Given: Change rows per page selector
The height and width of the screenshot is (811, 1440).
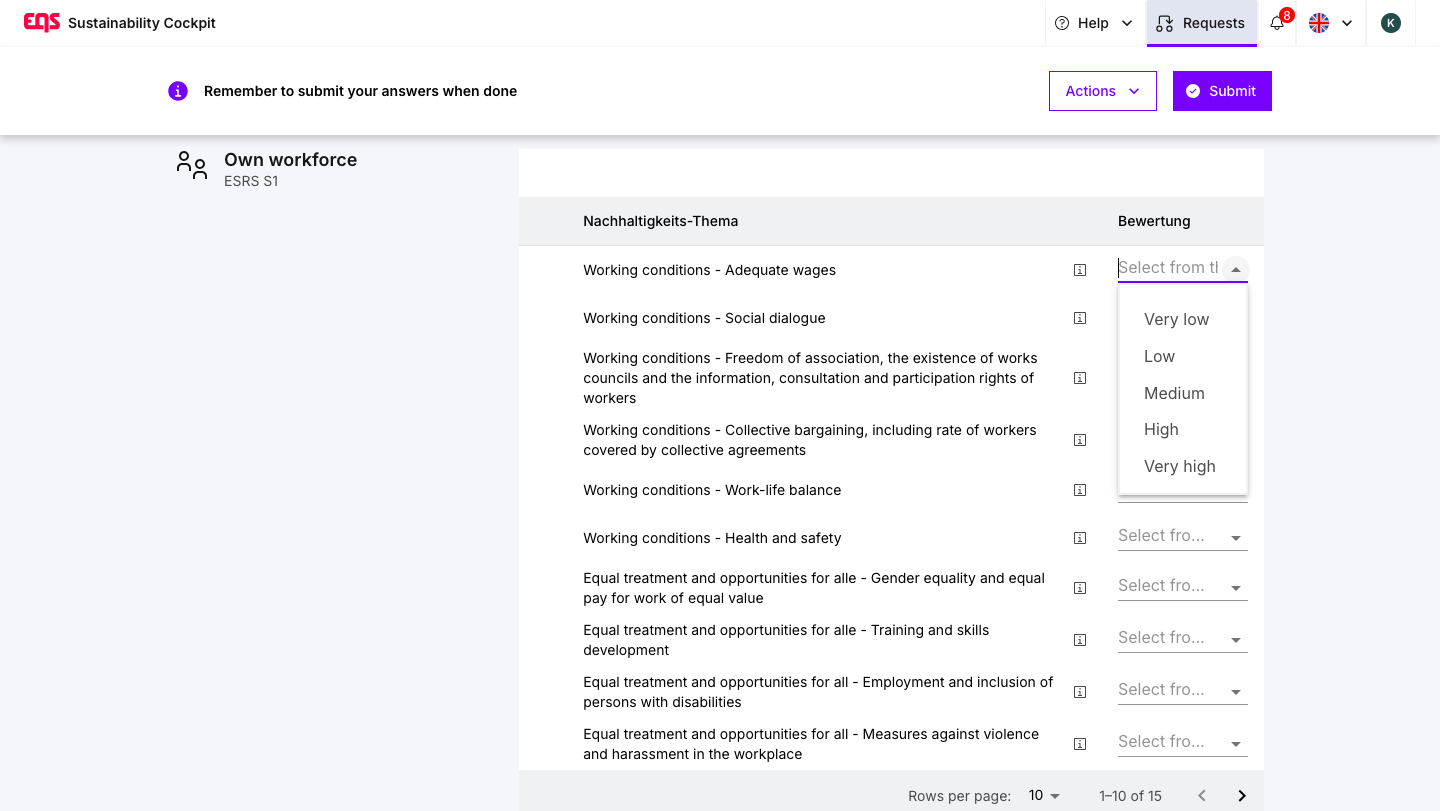Looking at the screenshot, I should pos(1044,796).
